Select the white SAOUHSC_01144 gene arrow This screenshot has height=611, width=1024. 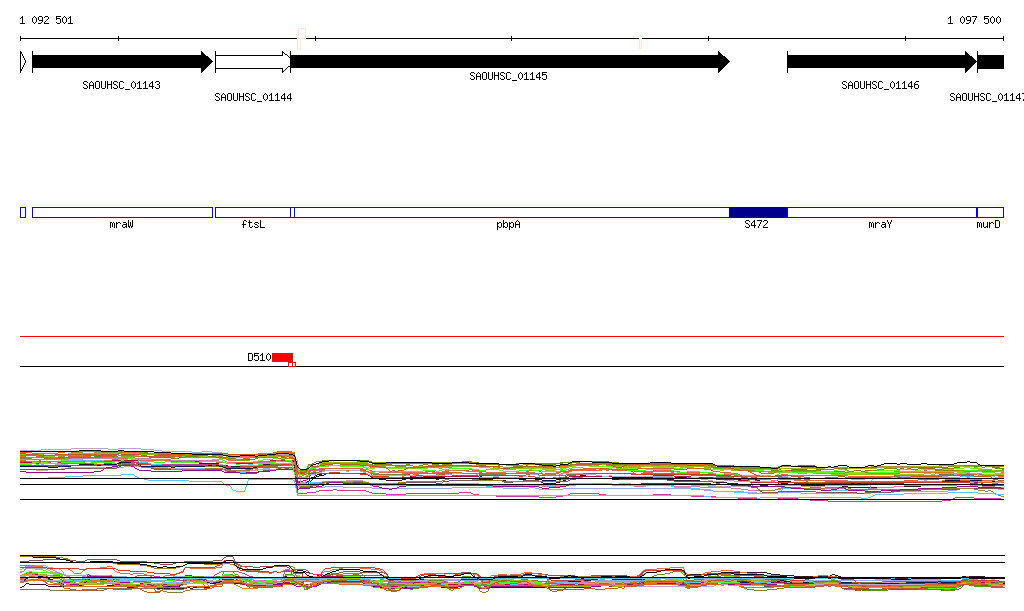[251, 62]
